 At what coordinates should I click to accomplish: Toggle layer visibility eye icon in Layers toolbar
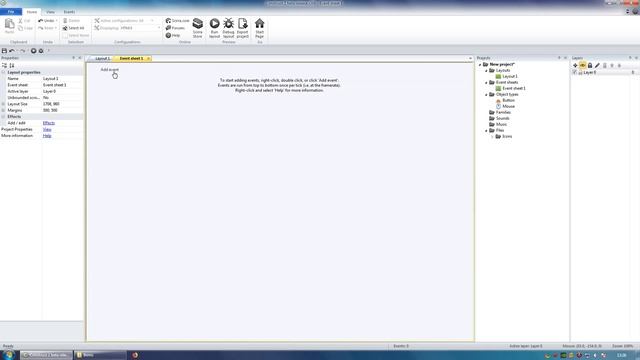coord(582,65)
